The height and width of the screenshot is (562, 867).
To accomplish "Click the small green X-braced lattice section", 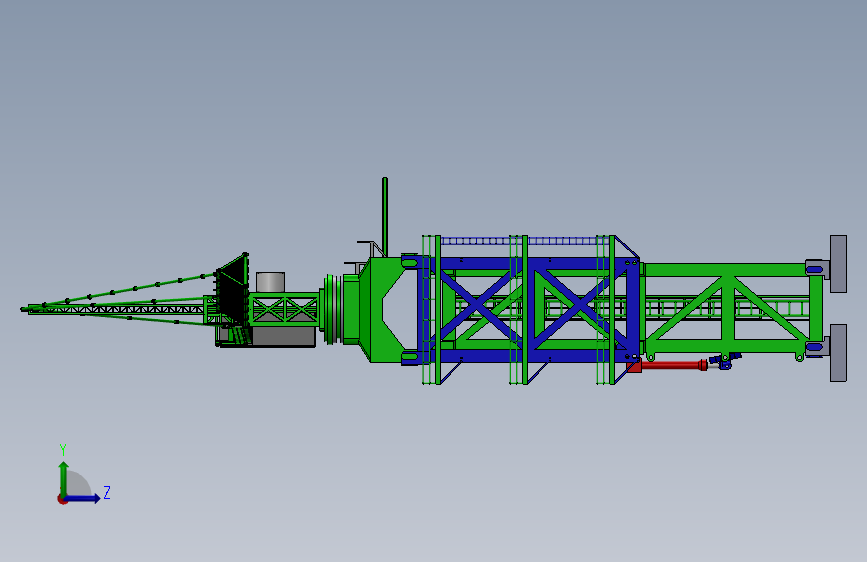I will [x=284, y=309].
